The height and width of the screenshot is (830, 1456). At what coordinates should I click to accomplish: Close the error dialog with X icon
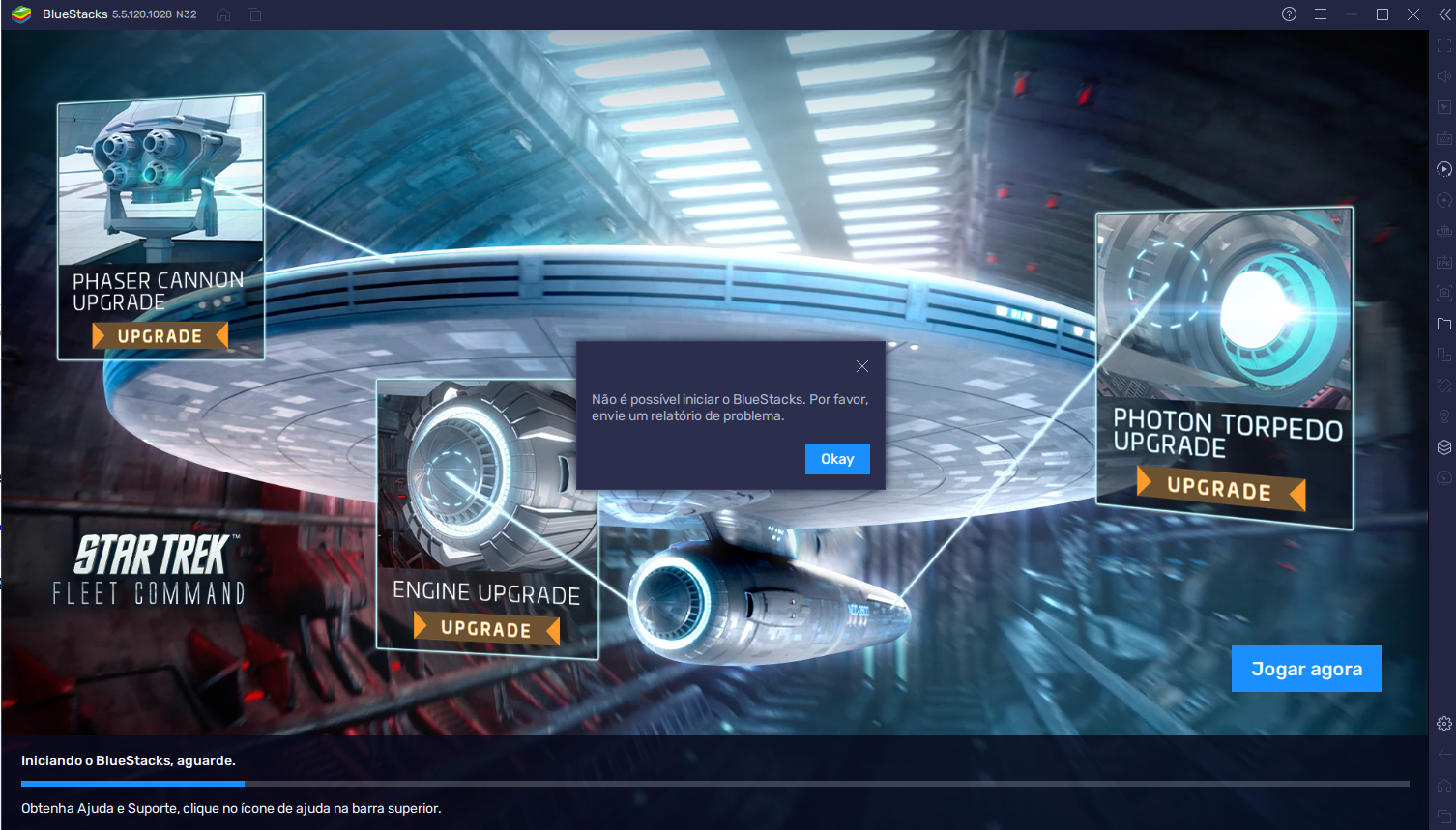(862, 366)
